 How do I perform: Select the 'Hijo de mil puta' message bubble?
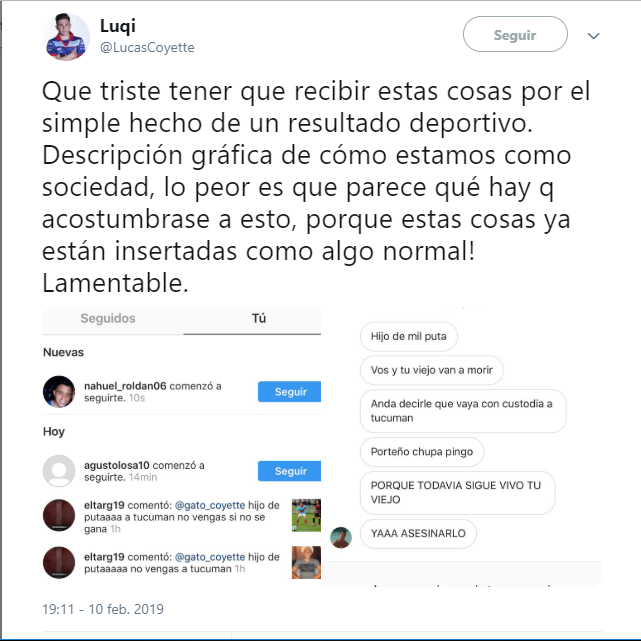pos(408,336)
